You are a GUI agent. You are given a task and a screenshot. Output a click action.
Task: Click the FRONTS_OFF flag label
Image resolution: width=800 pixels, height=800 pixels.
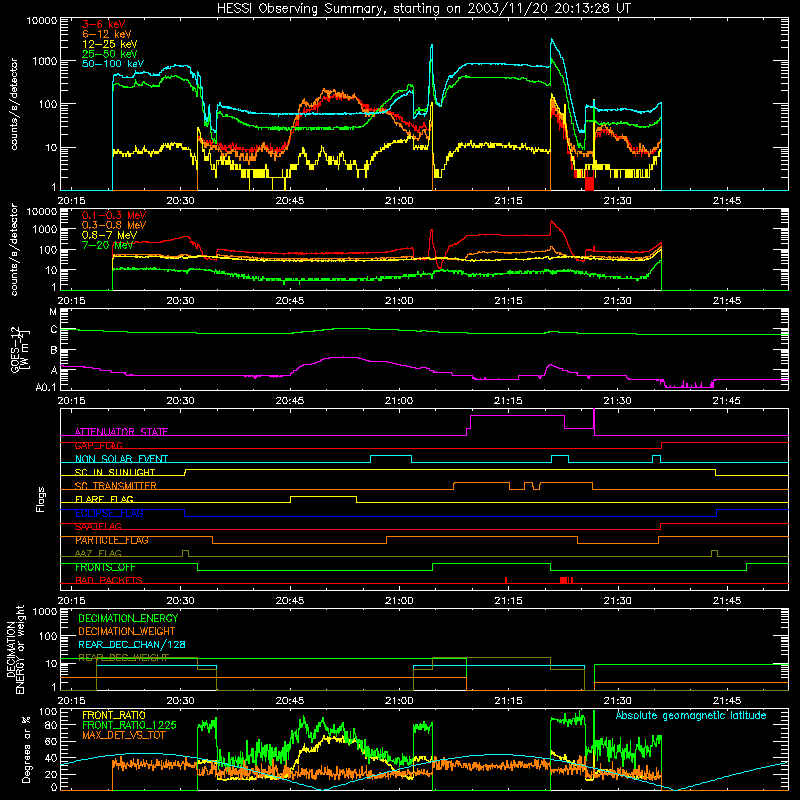pos(105,567)
